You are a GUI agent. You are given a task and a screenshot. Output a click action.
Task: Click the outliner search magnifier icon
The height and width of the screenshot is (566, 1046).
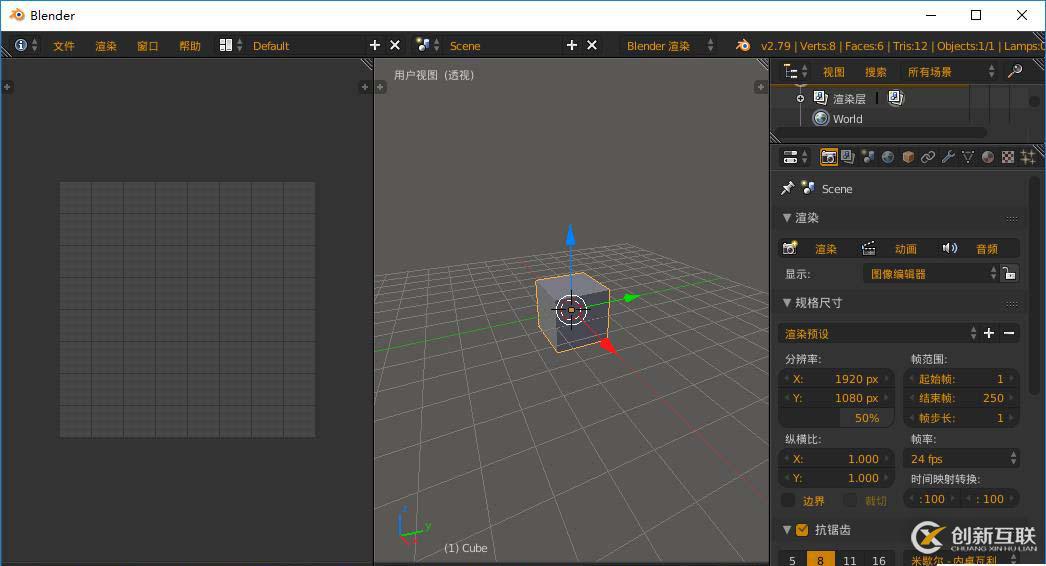[1015, 71]
